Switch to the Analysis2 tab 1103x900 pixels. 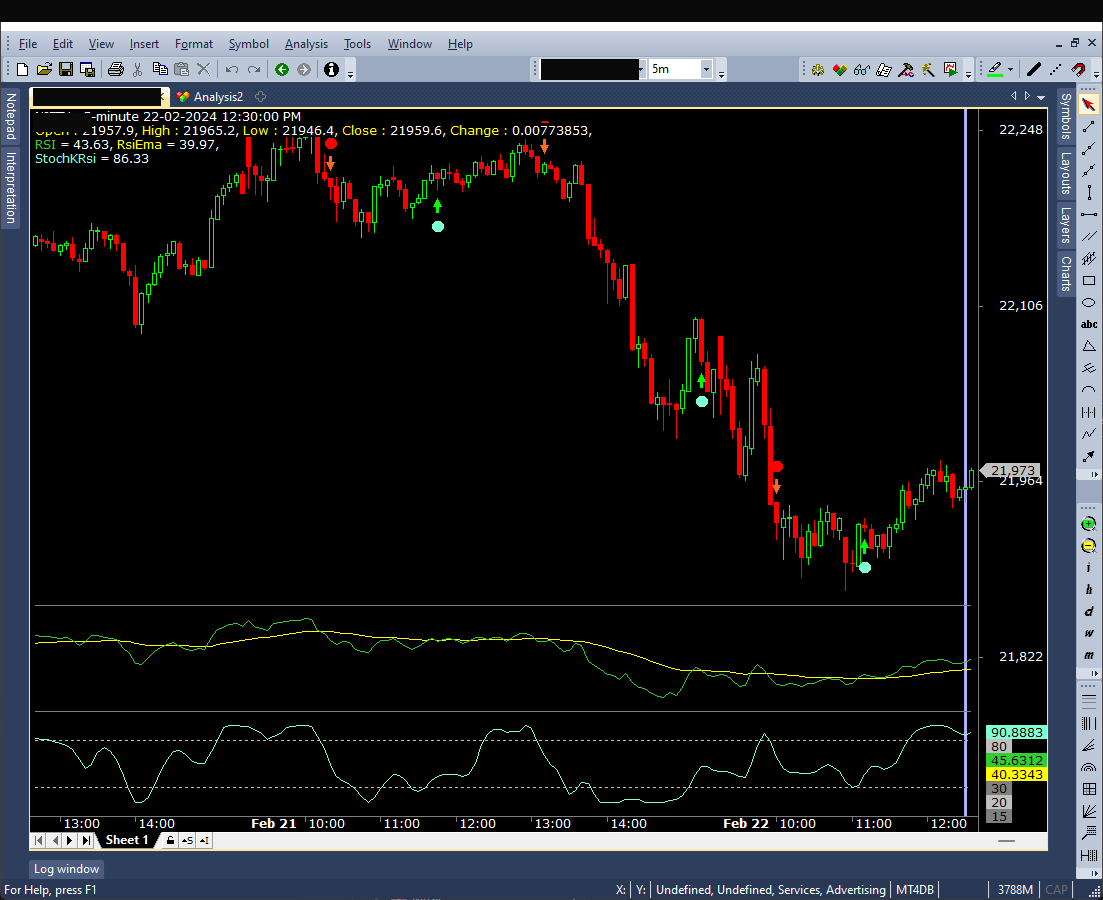point(210,97)
